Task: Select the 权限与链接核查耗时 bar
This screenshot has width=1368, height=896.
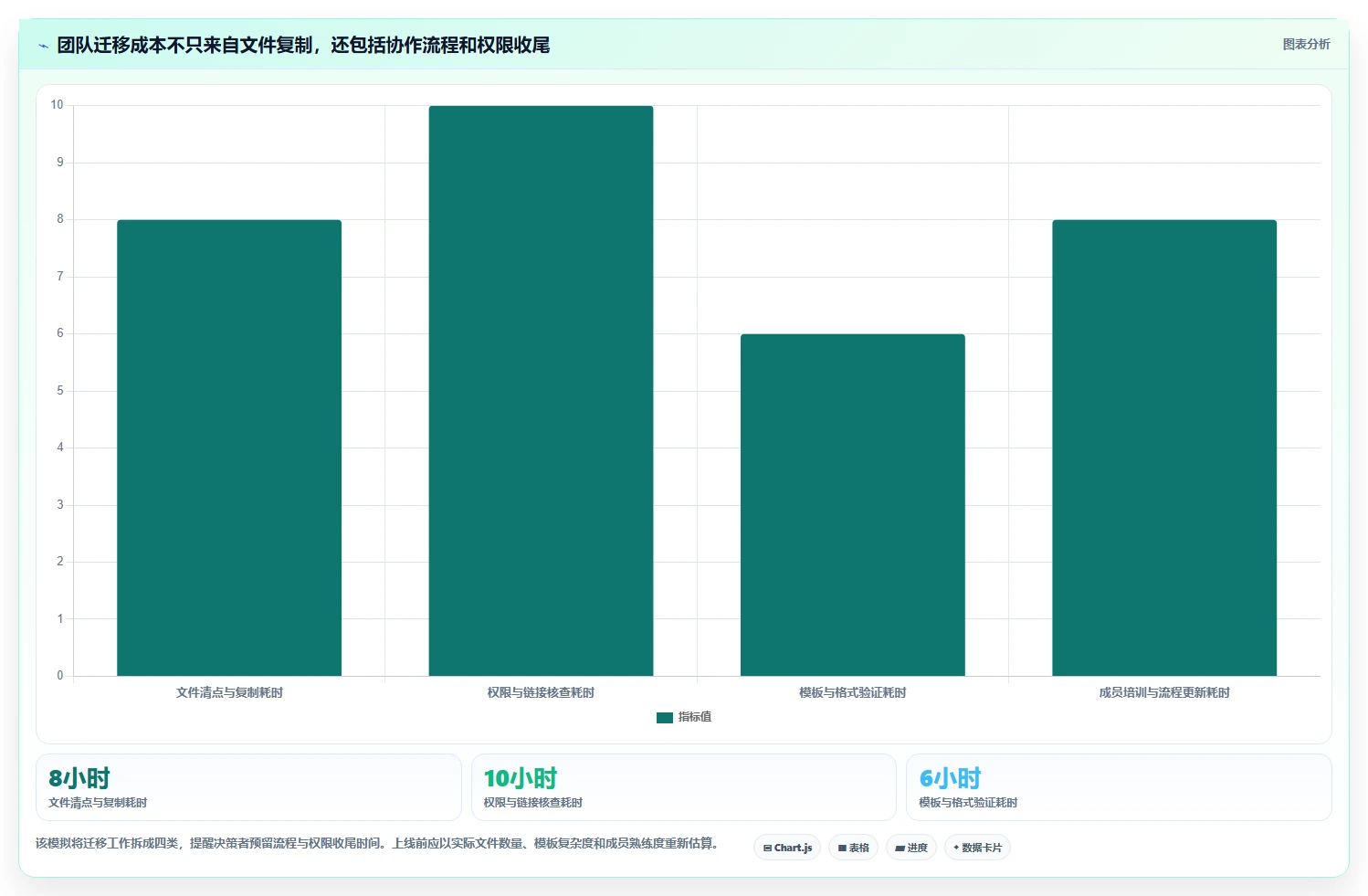Action: (541, 391)
